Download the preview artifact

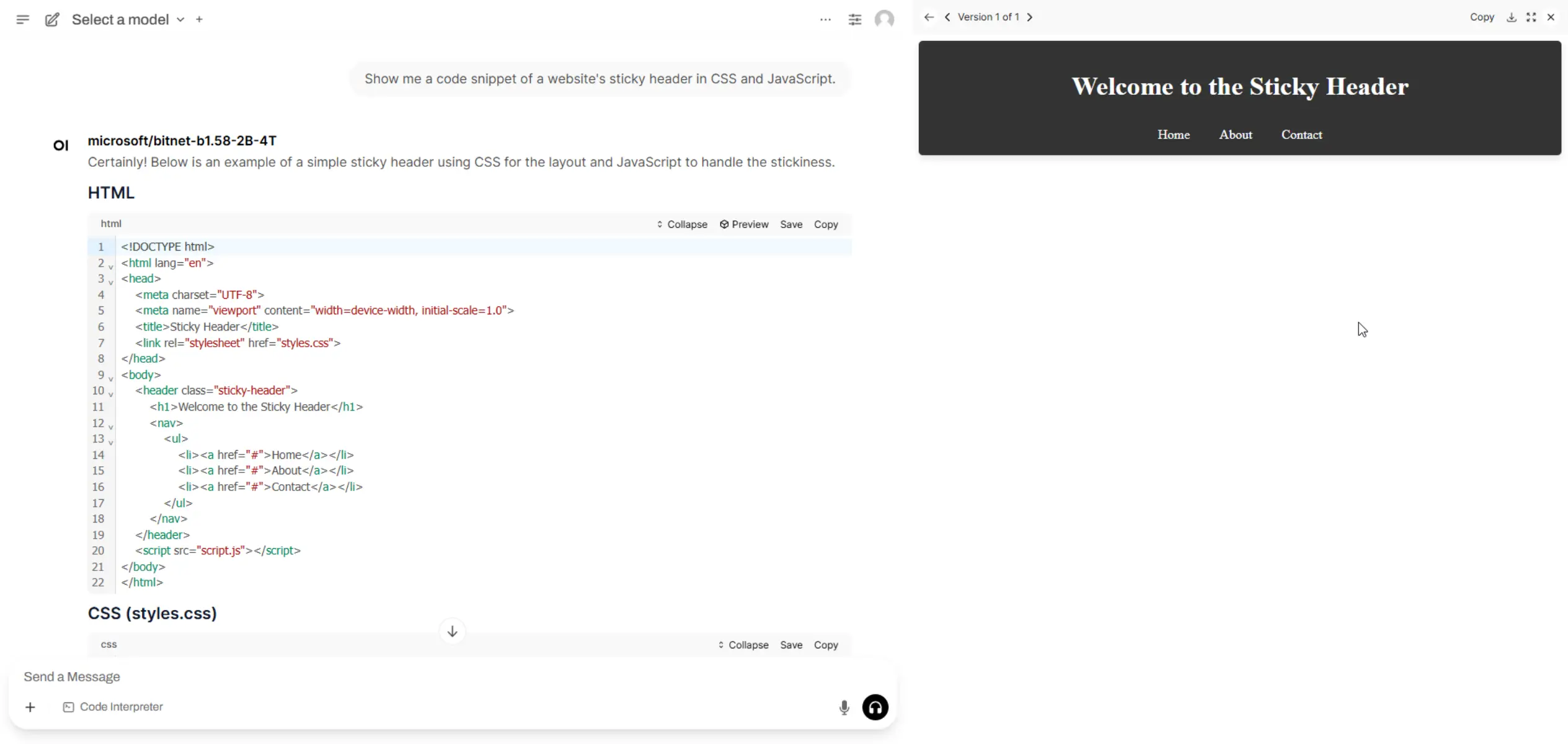pos(1512,17)
